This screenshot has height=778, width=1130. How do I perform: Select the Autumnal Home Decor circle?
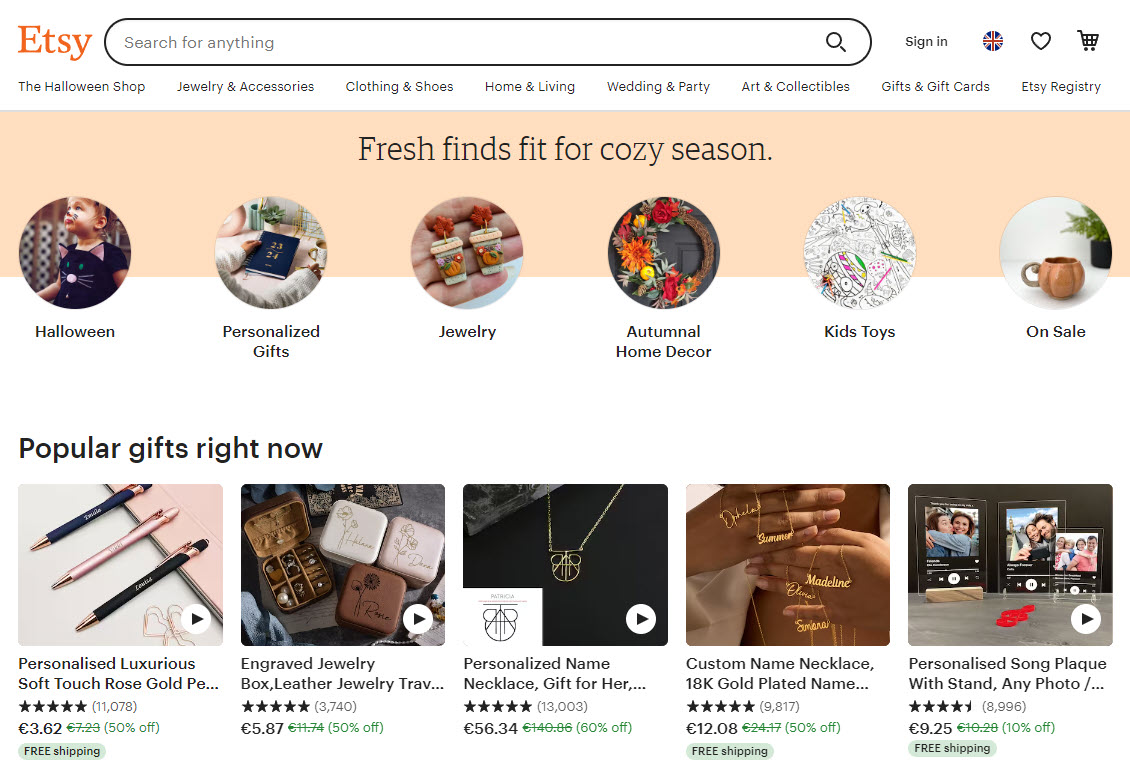tap(663, 253)
